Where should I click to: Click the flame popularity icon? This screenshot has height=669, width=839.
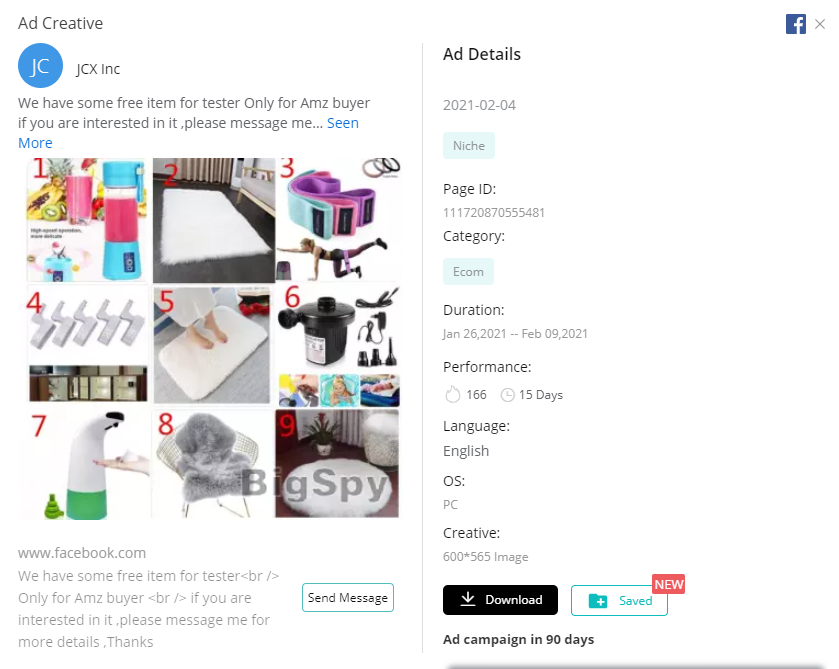pos(451,395)
